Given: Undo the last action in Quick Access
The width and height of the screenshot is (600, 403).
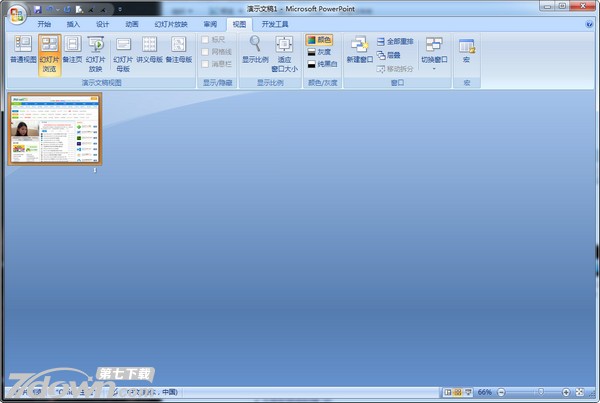Looking at the screenshot, I should coord(50,9).
